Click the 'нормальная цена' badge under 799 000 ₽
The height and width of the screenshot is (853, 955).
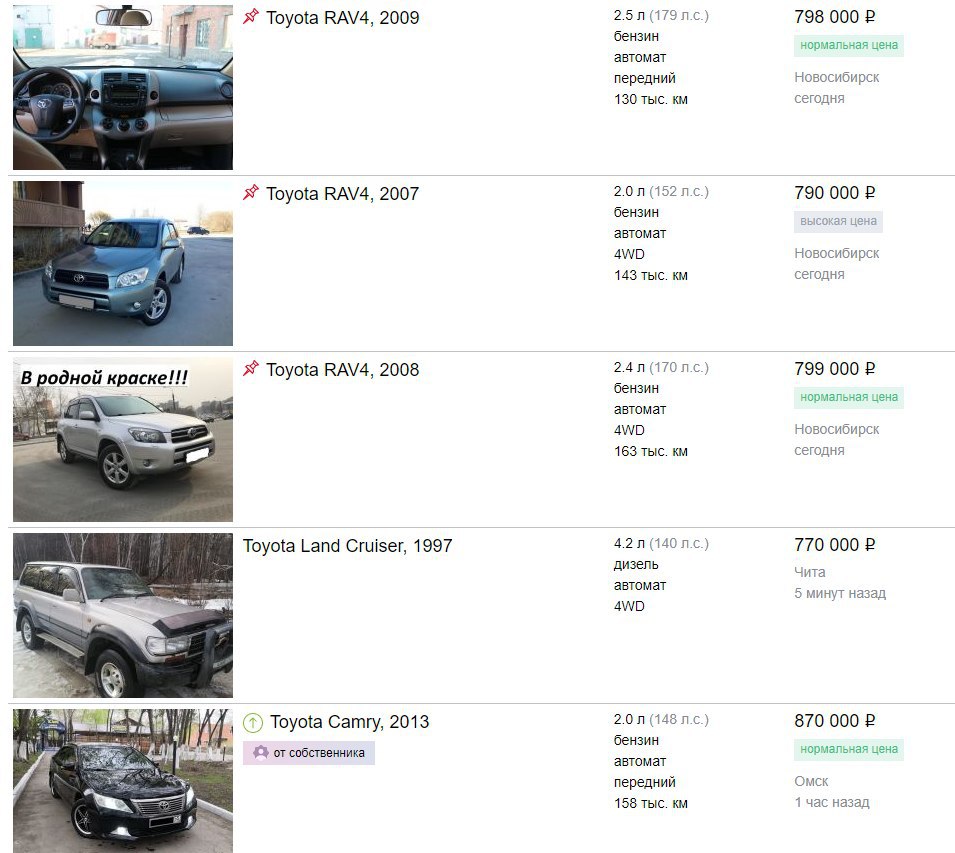coord(848,398)
